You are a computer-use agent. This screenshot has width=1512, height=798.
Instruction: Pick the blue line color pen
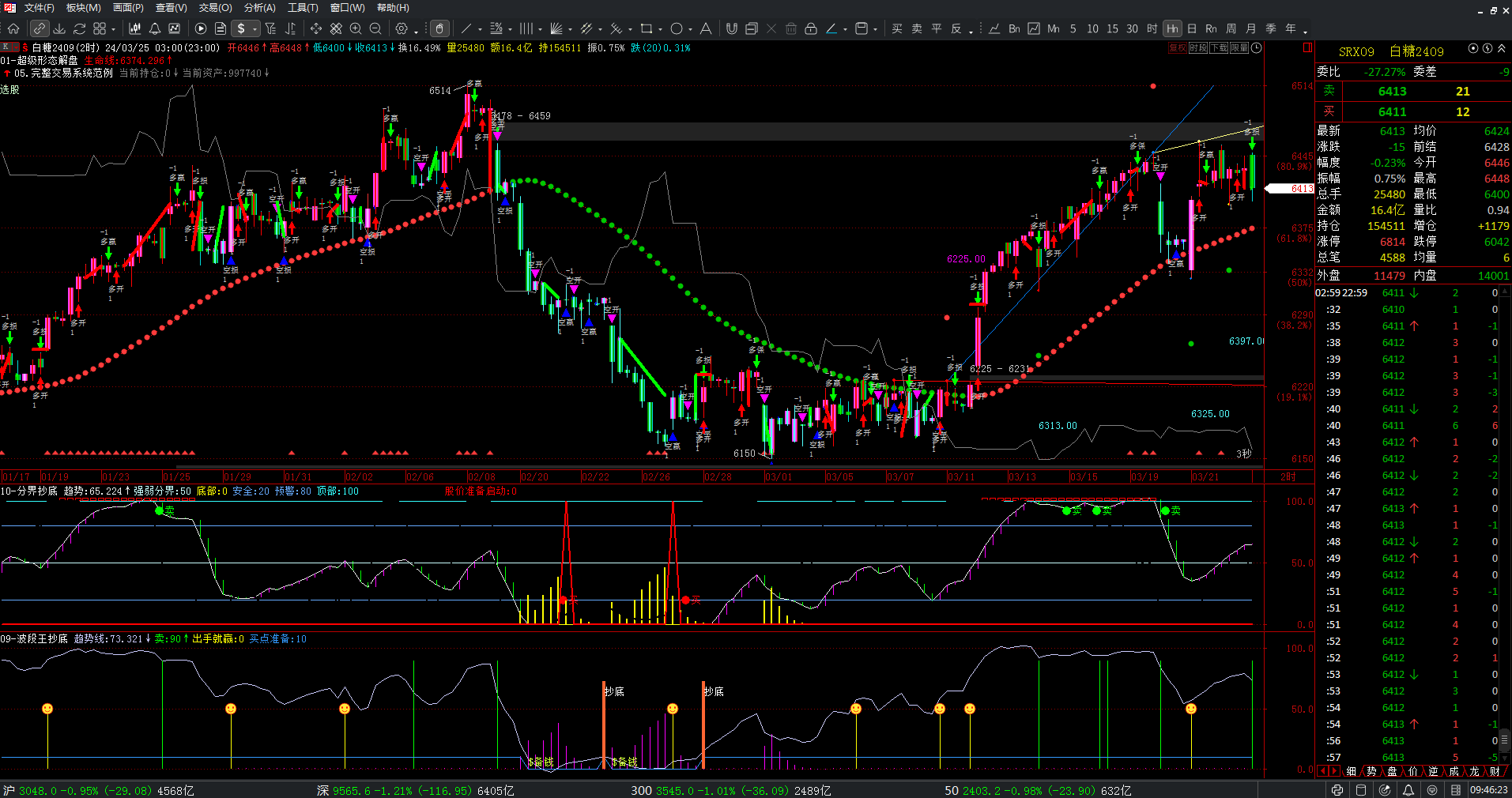(x=831, y=28)
